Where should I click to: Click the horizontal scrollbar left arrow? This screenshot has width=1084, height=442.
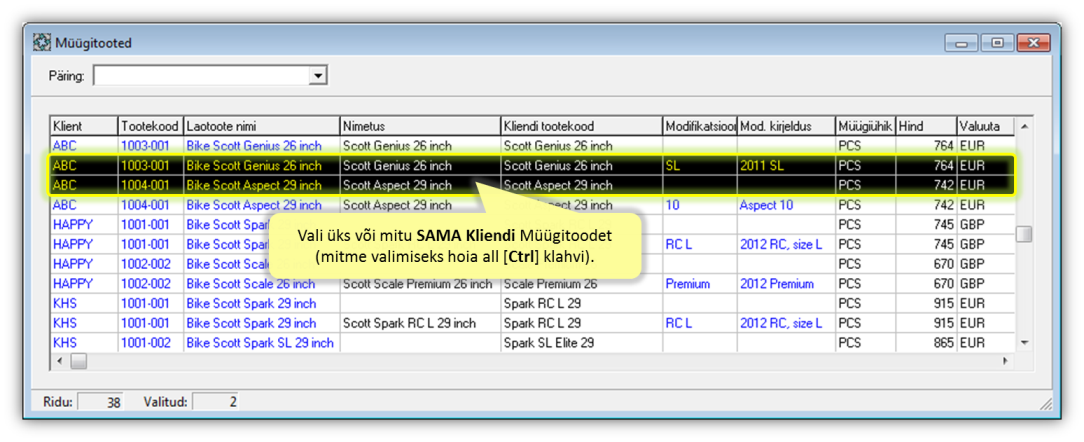click(x=59, y=361)
